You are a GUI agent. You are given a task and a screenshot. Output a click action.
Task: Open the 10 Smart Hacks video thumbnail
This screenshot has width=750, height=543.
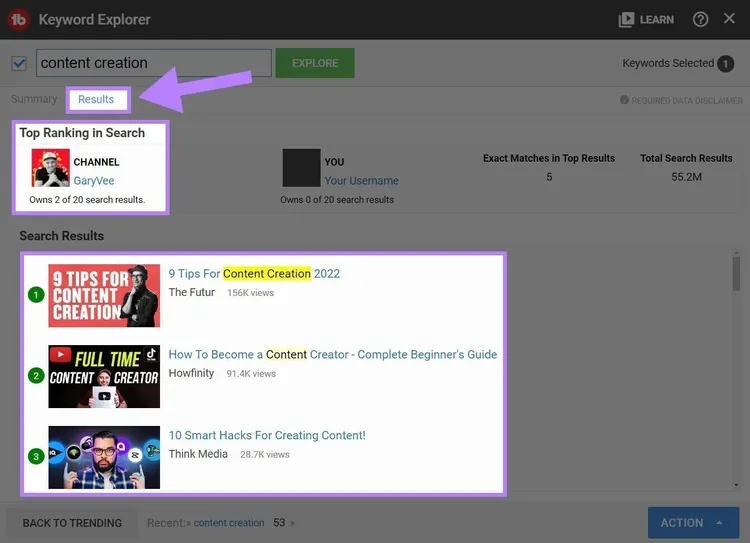click(104, 457)
